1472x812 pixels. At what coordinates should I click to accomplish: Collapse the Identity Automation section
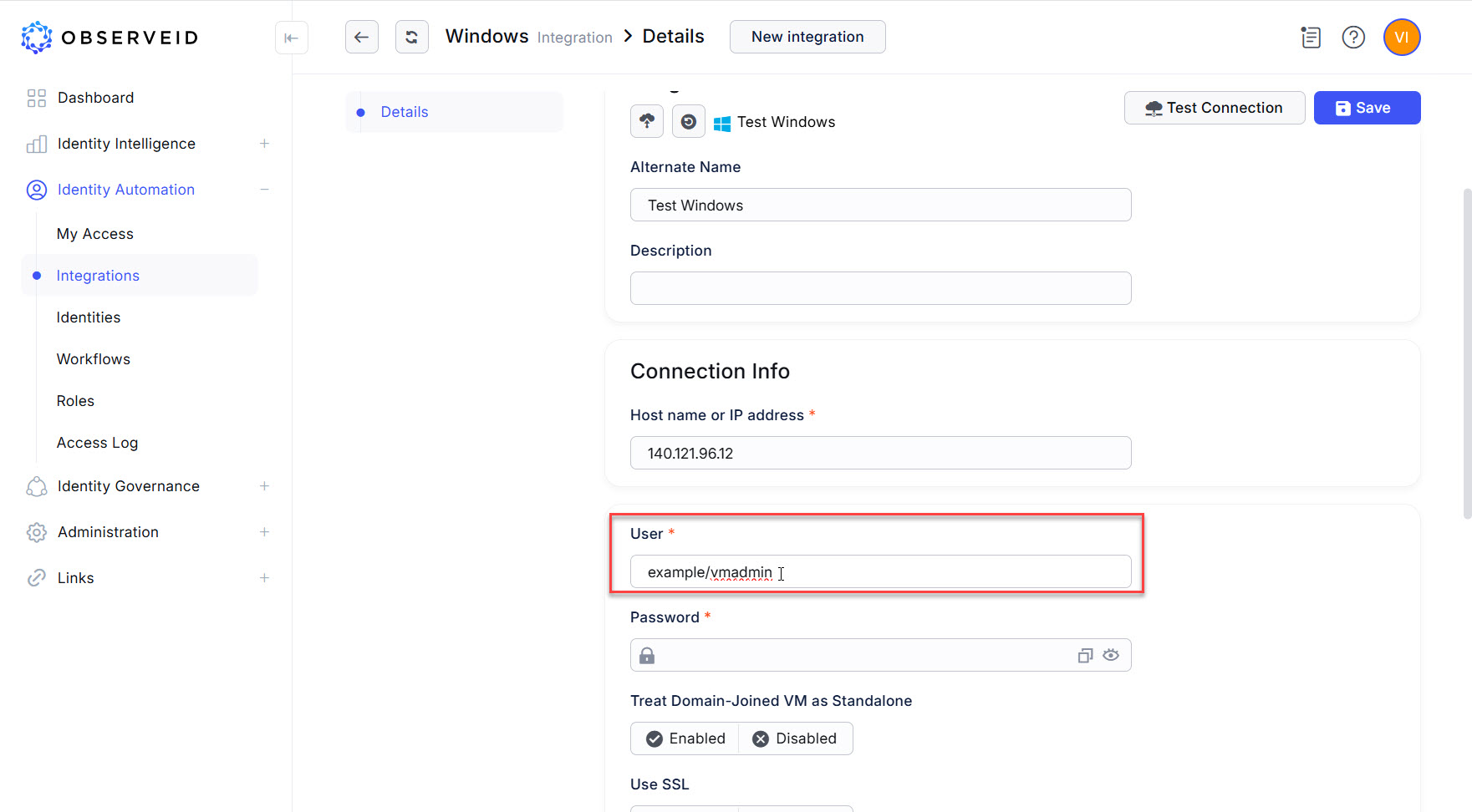[264, 190]
